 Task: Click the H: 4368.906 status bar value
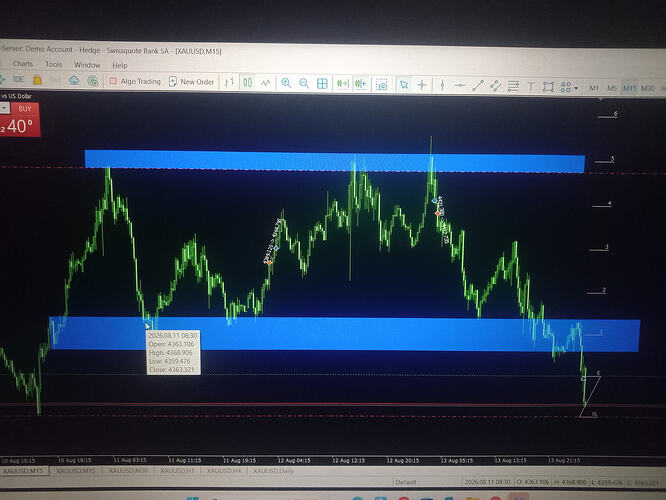click(570, 482)
